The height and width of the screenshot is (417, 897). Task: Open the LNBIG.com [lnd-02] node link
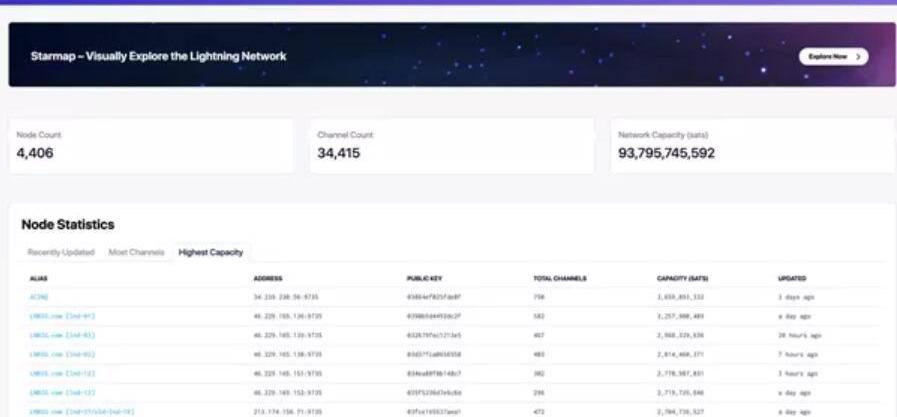[x=61, y=354]
